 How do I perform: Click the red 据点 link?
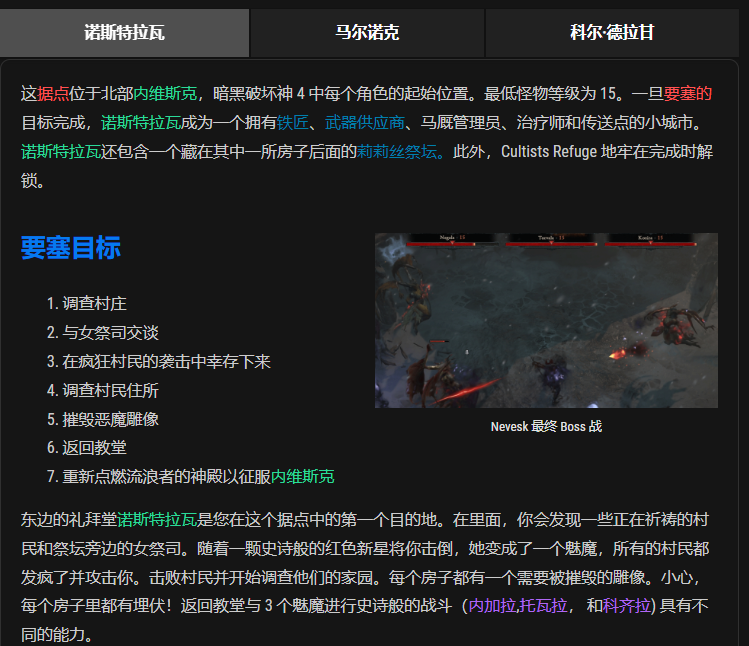(x=54, y=94)
